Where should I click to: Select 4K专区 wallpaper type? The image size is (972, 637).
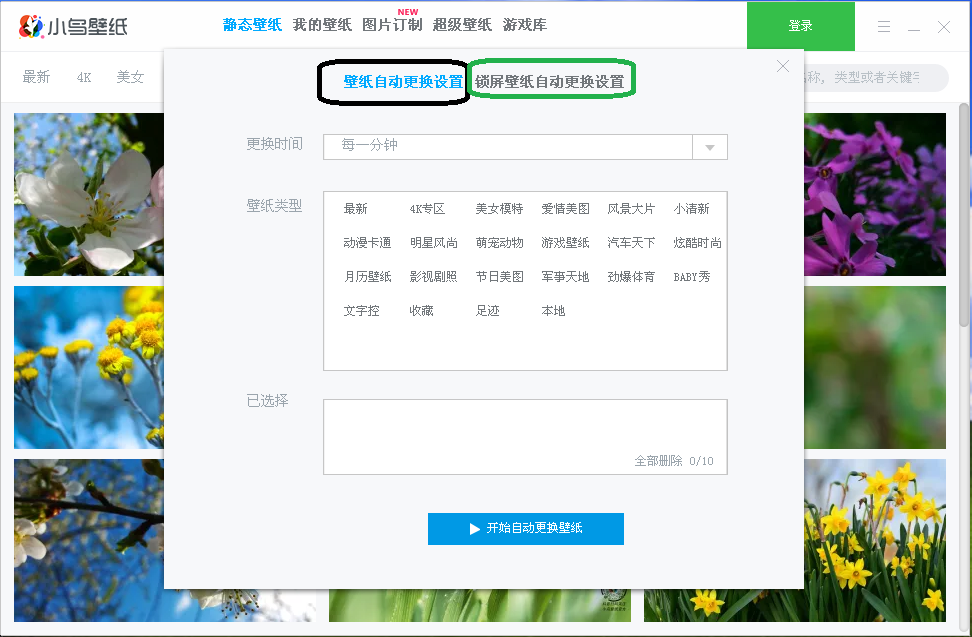(427, 209)
